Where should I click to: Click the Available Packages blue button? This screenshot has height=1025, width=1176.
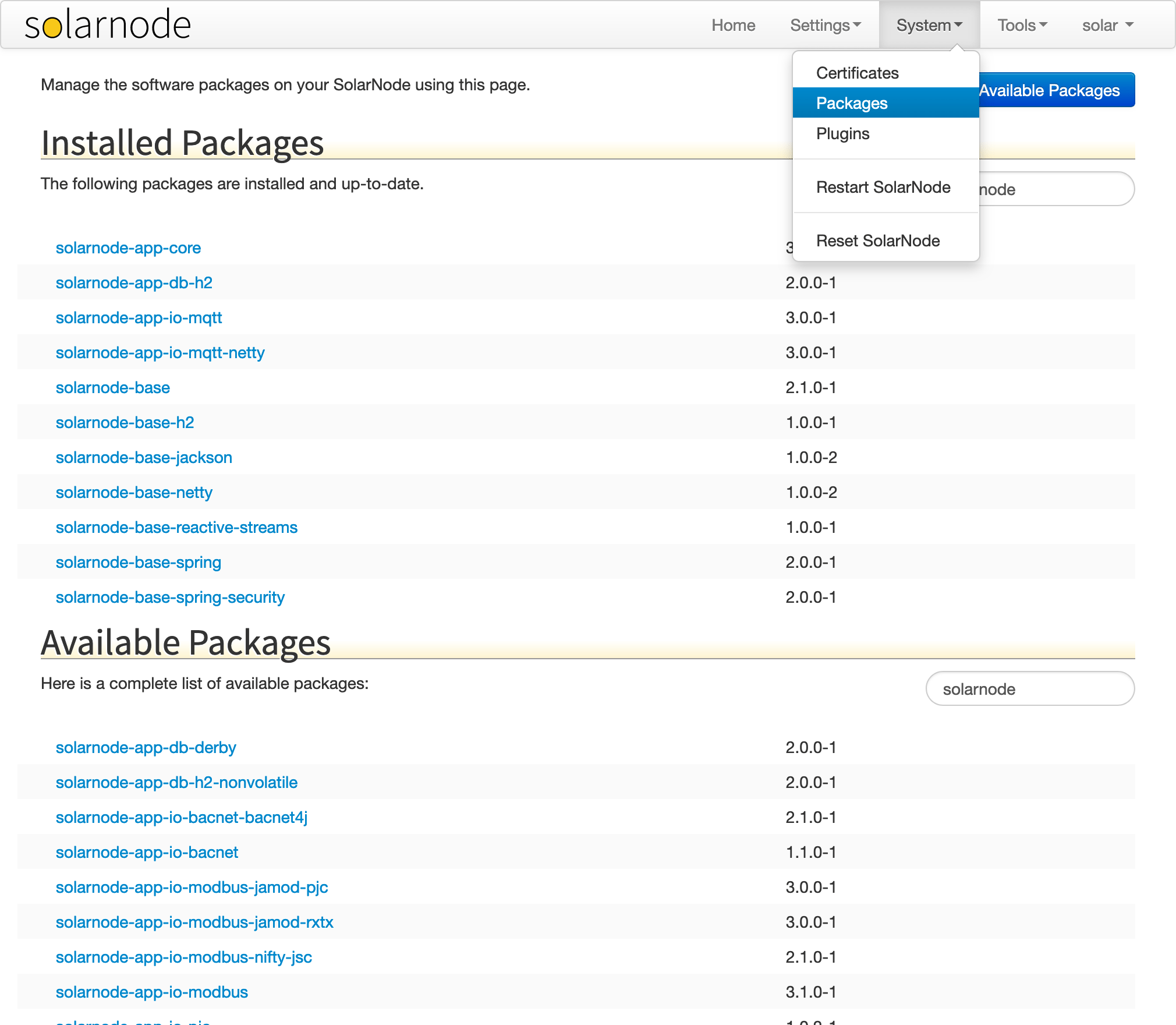click(1056, 90)
